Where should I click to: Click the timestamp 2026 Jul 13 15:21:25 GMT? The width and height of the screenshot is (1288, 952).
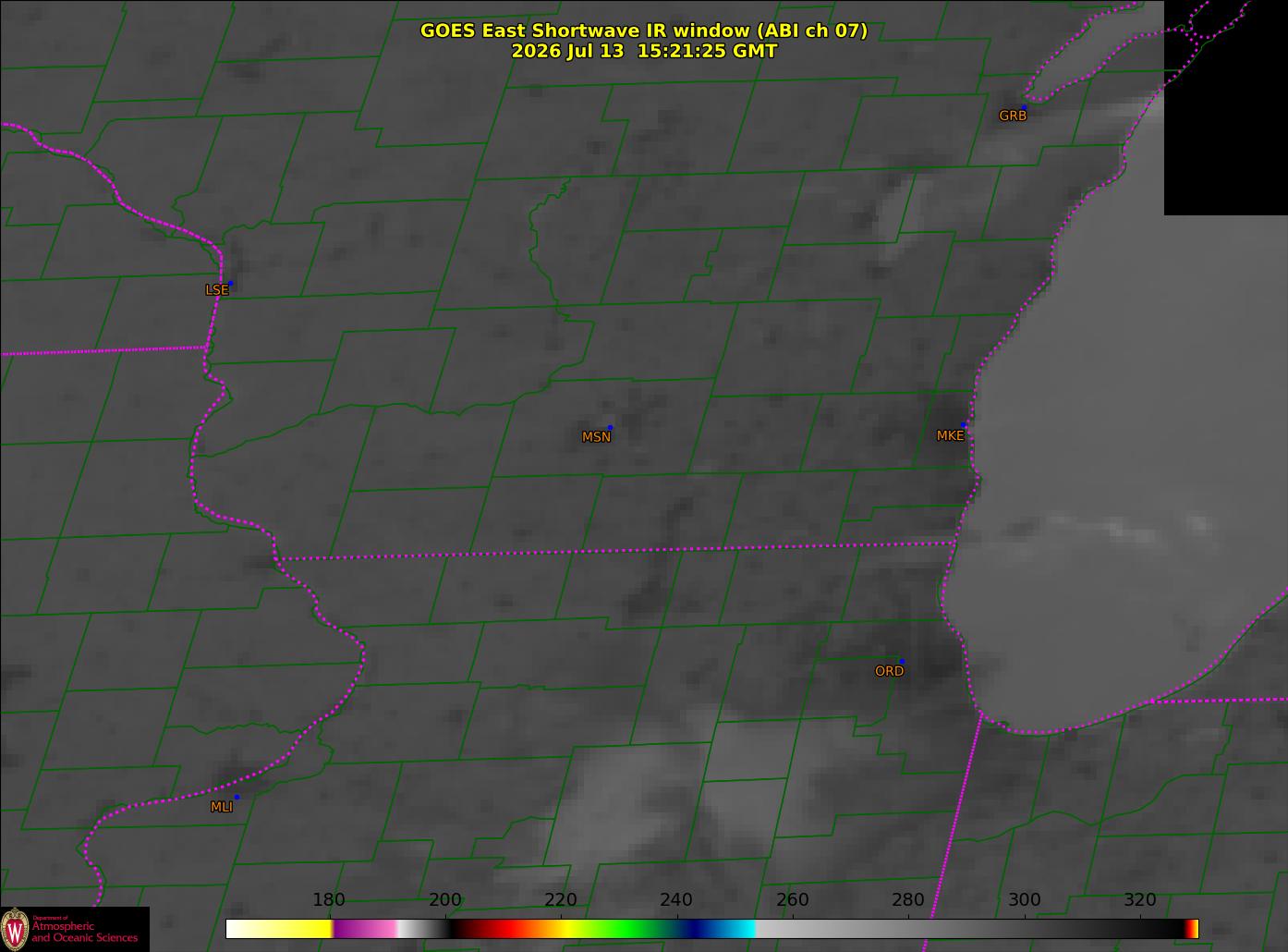(644, 51)
